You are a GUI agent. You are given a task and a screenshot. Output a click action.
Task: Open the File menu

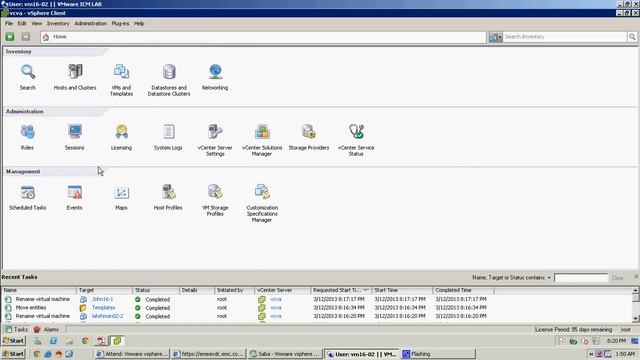point(9,24)
